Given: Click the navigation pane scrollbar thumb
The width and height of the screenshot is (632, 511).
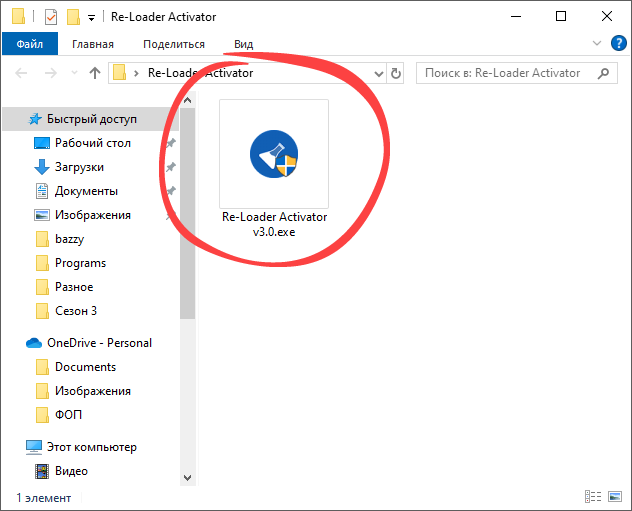Looking at the screenshot, I should click(x=187, y=214).
